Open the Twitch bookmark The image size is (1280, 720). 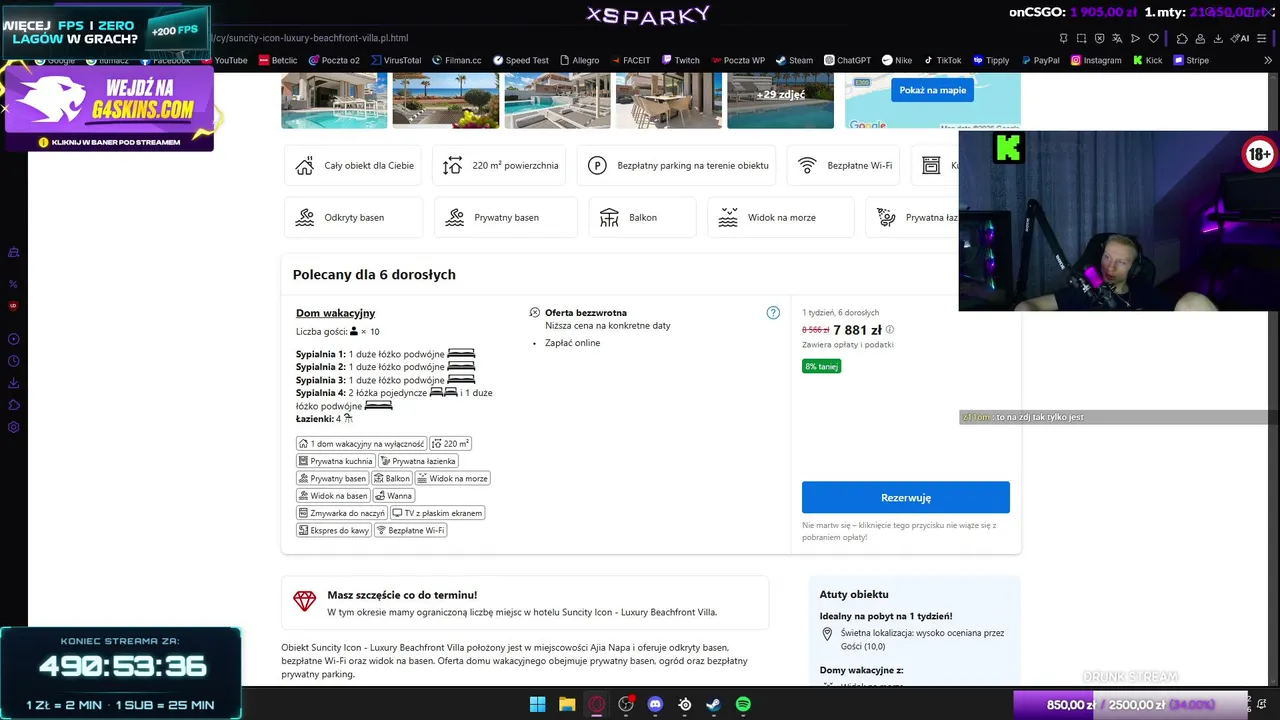click(680, 60)
